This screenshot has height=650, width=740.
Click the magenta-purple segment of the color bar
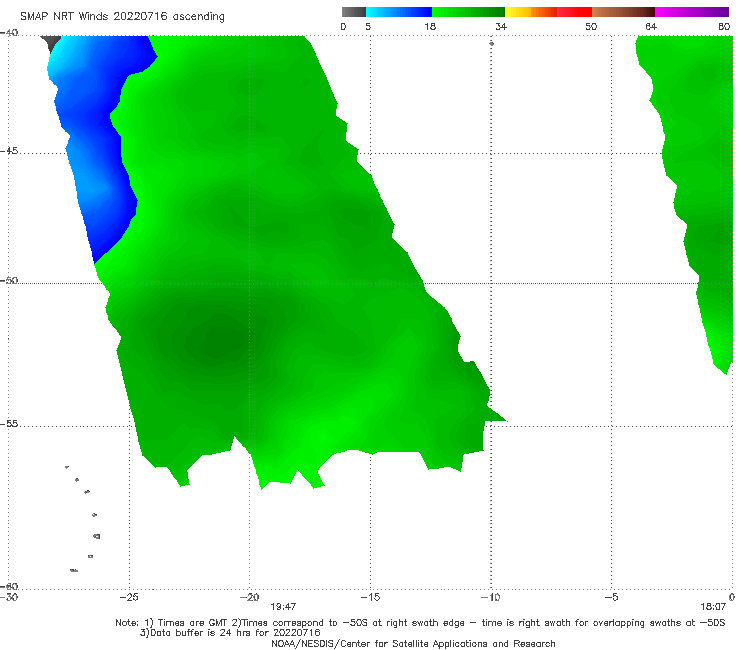pyautogui.click(x=692, y=12)
